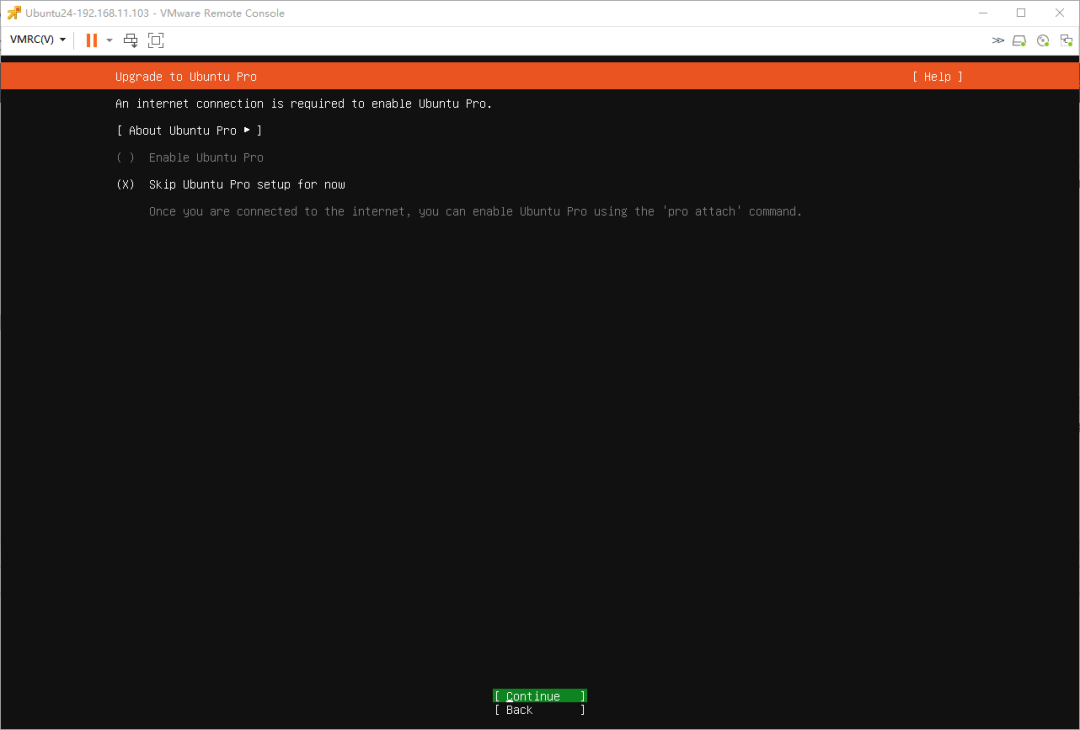Click the send Ctrl+Alt+Del icon
The width and height of the screenshot is (1080, 730).
(x=130, y=40)
